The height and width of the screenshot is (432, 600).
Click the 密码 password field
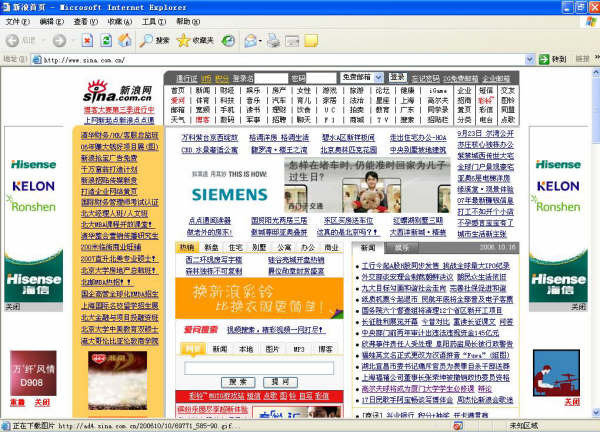(x=321, y=78)
